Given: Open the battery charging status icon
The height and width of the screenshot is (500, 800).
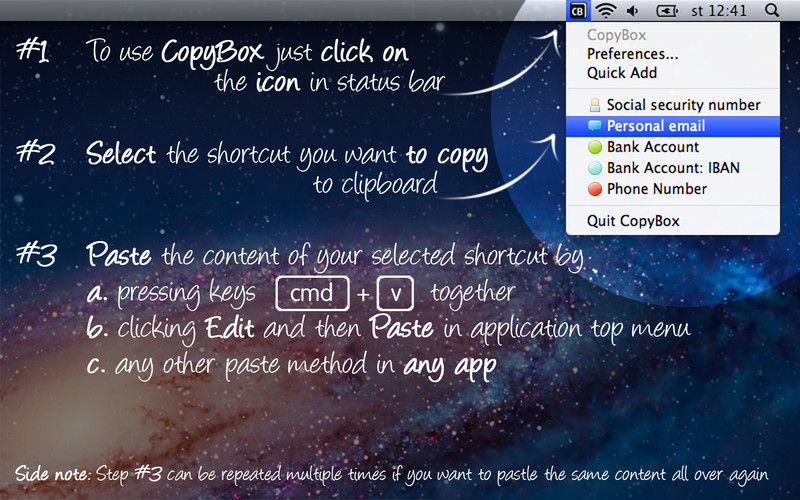Looking at the screenshot, I should click(x=667, y=11).
